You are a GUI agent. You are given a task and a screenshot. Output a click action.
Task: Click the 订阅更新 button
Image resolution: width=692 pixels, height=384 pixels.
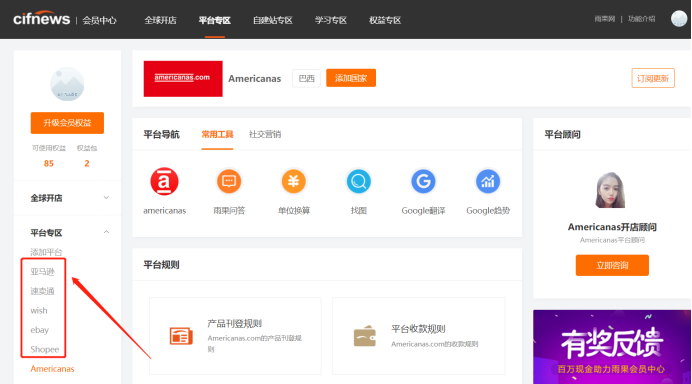[x=653, y=78]
